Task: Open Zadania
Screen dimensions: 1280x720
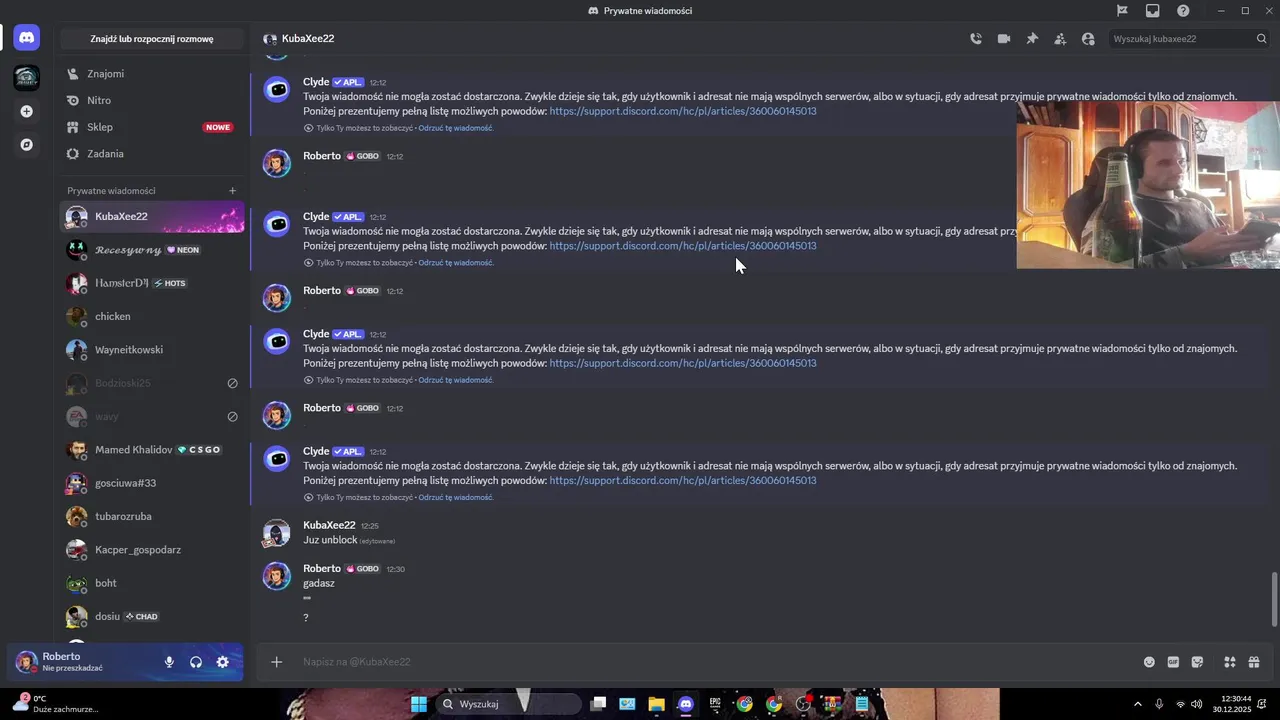Action: [152, 154]
